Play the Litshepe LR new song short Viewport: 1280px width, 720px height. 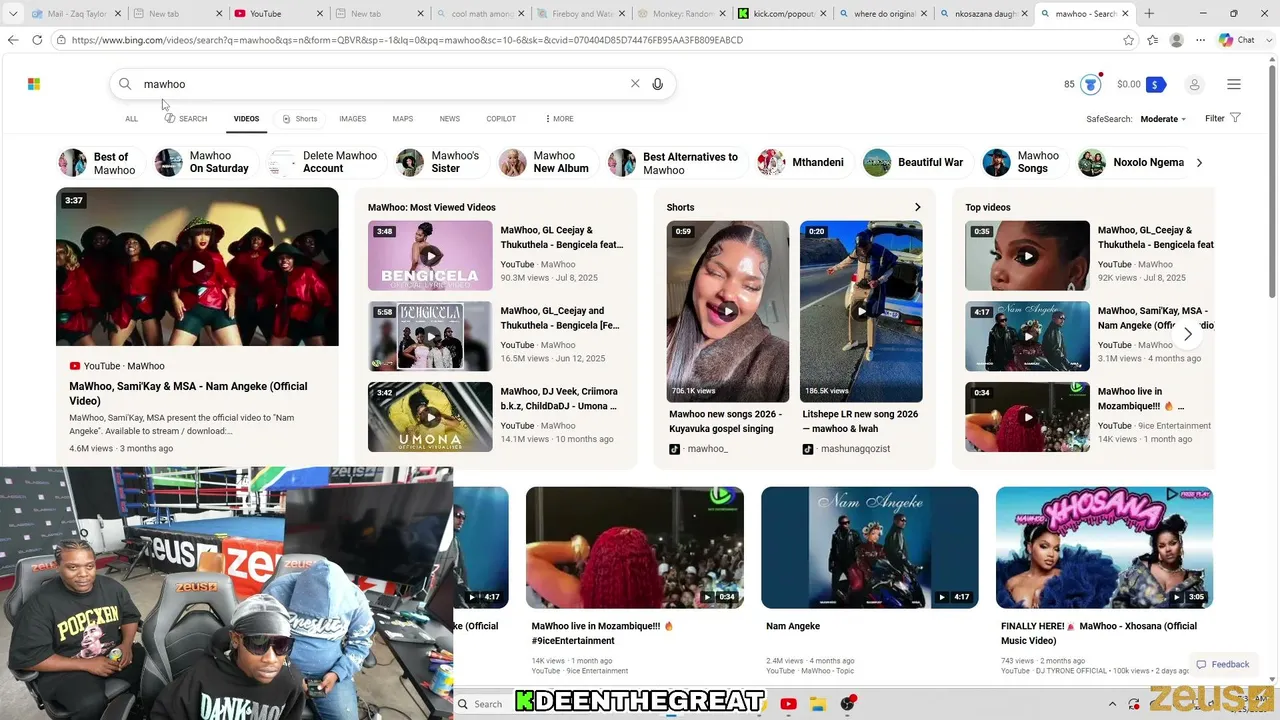(x=861, y=311)
